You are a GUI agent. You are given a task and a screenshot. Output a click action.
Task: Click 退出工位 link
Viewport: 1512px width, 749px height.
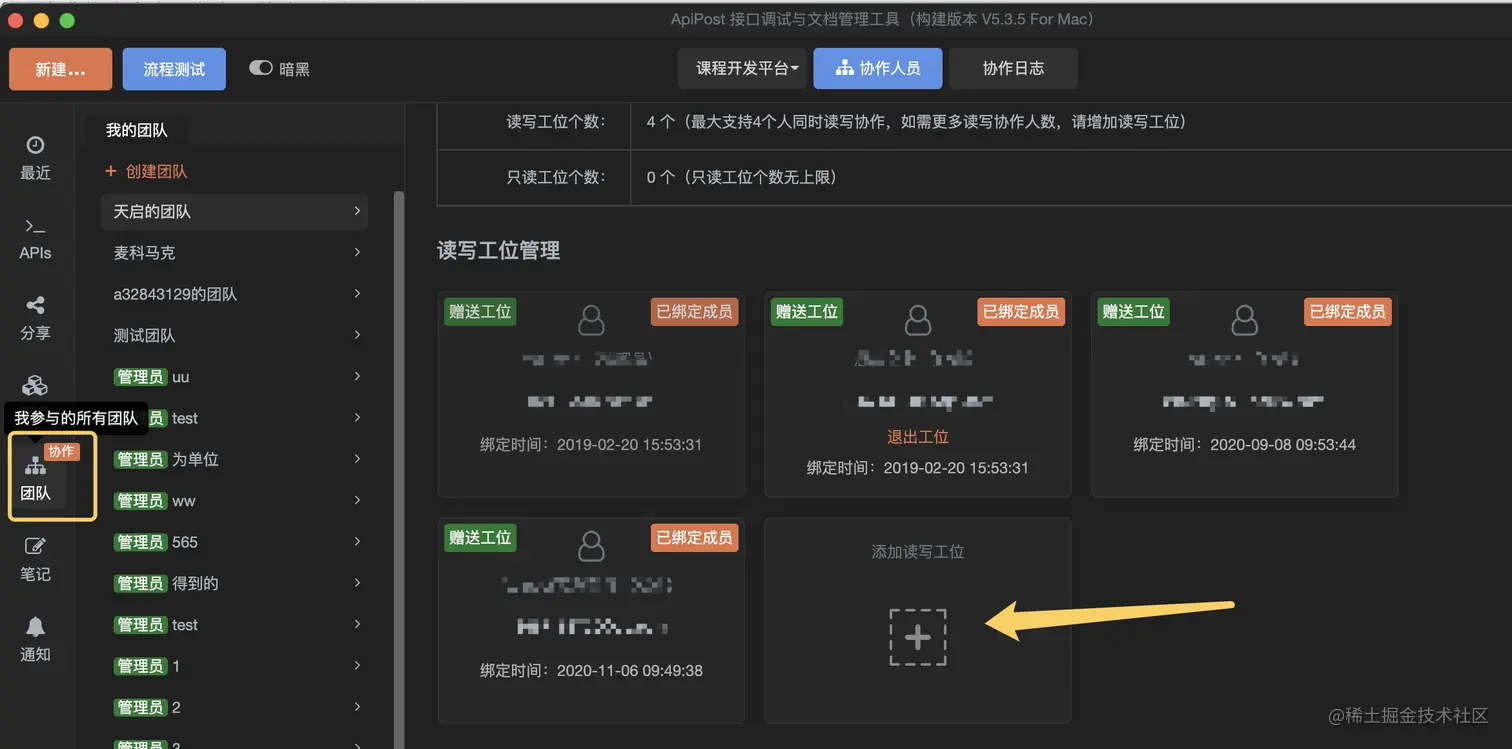(x=917, y=437)
